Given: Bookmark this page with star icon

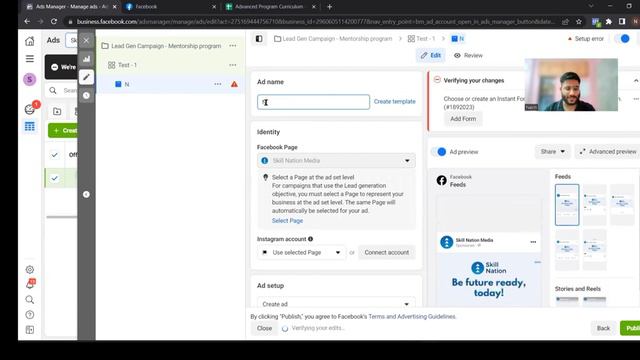Looking at the screenshot, I should coord(579,21).
